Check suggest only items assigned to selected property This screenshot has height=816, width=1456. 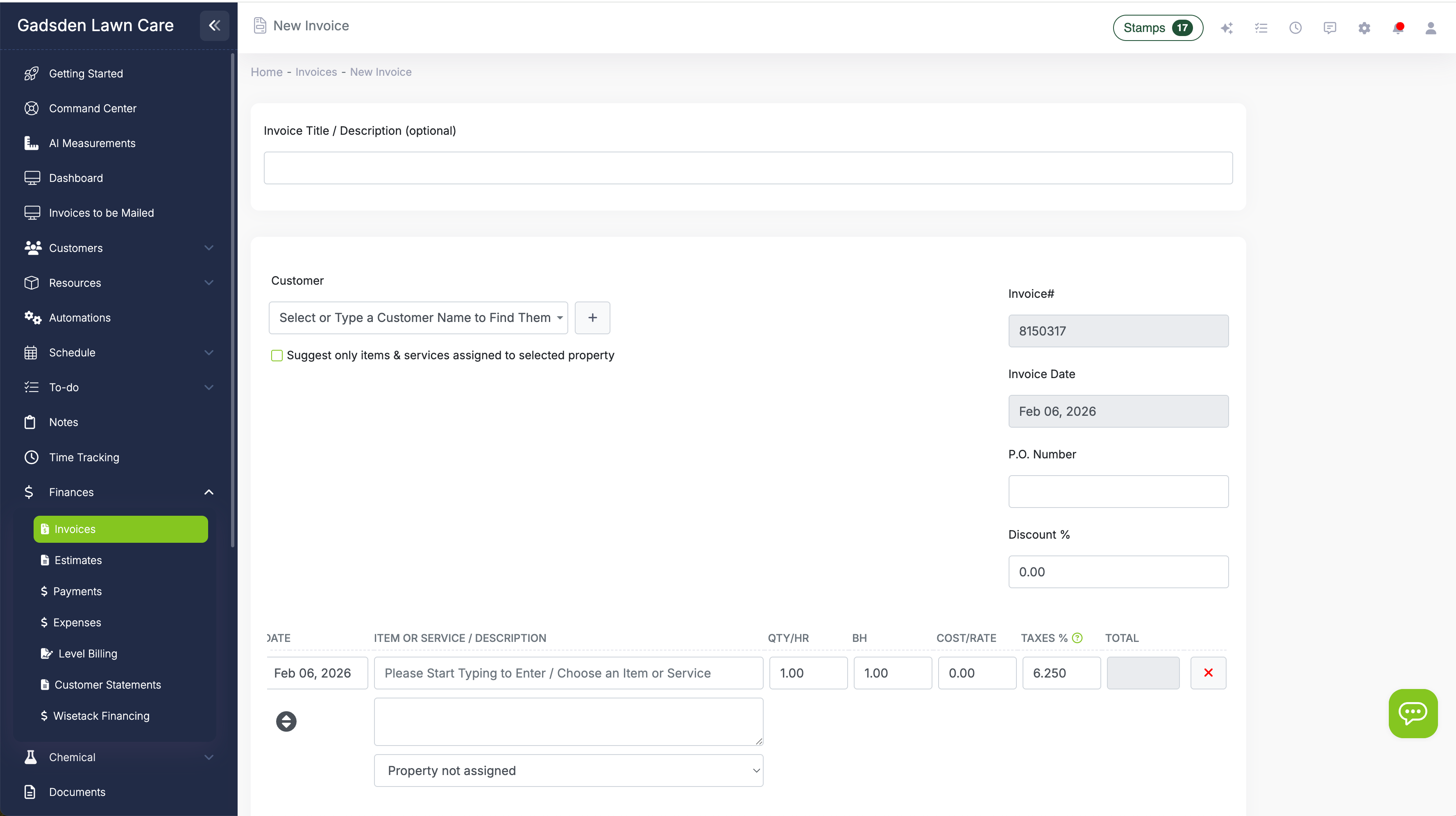(x=277, y=355)
